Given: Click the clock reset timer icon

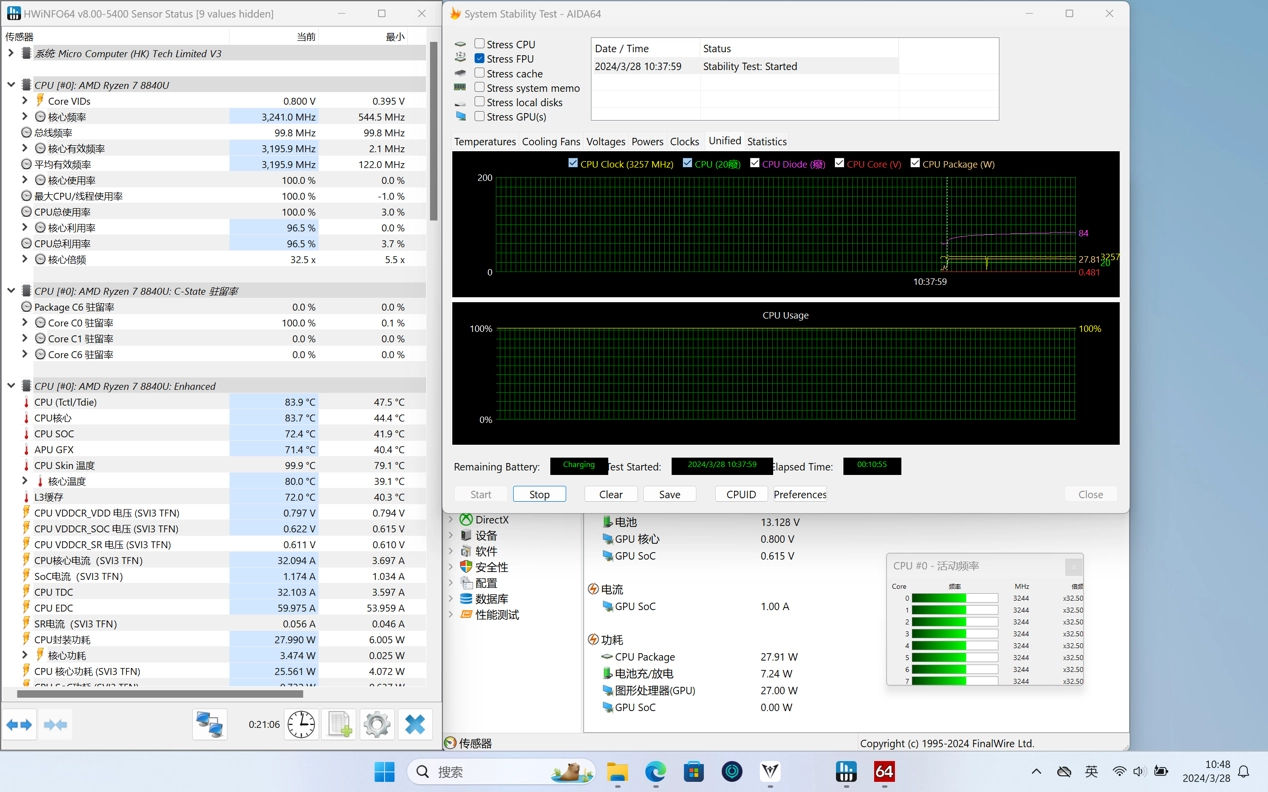Looking at the screenshot, I should [x=301, y=724].
